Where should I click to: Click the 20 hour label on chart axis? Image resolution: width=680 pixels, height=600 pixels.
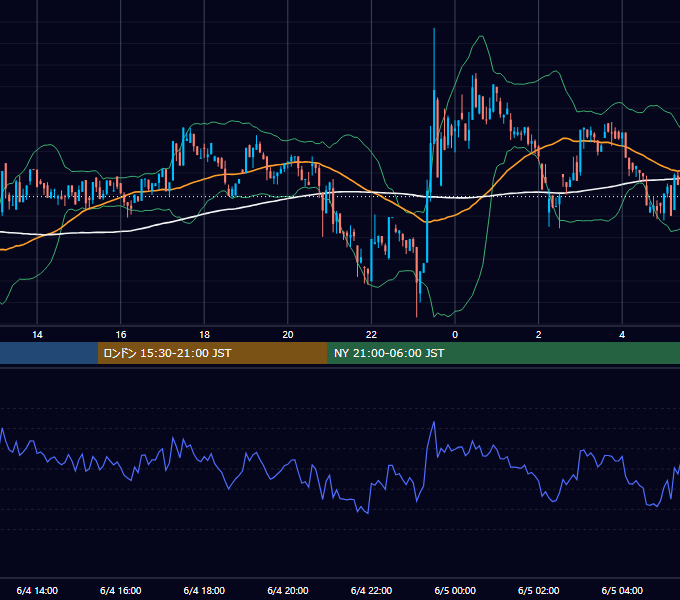tap(288, 335)
